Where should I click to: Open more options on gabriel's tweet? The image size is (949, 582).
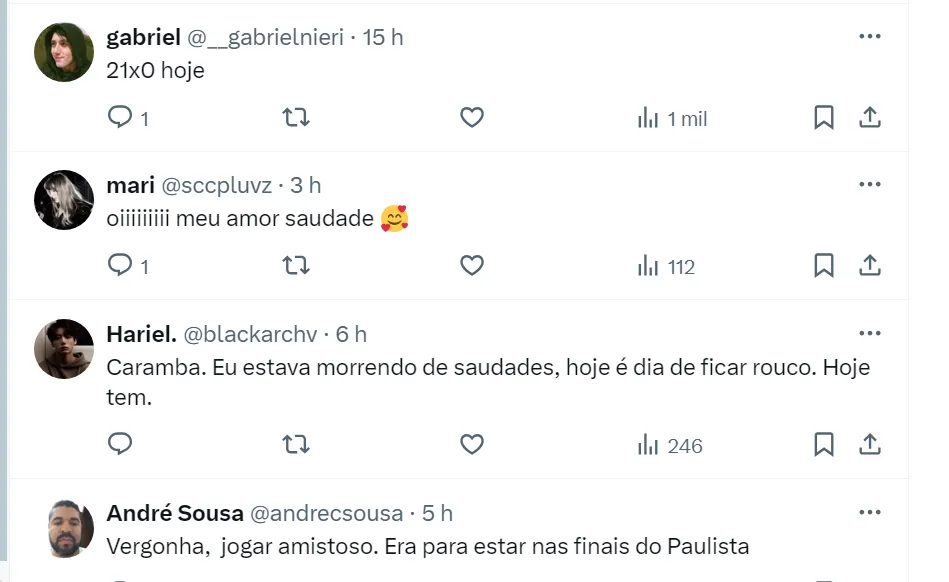pos(870,36)
